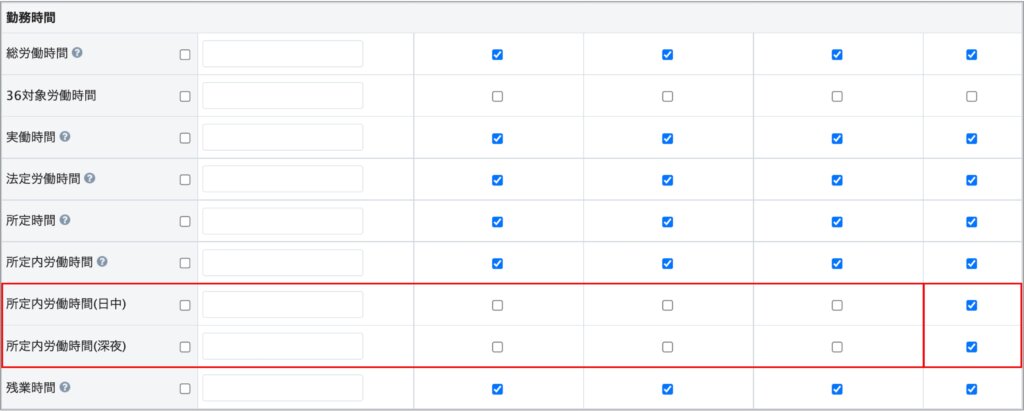Click the help icon beside 総労働時間
The height and width of the screenshot is (411, 1024).
click(x=77, y=54)
